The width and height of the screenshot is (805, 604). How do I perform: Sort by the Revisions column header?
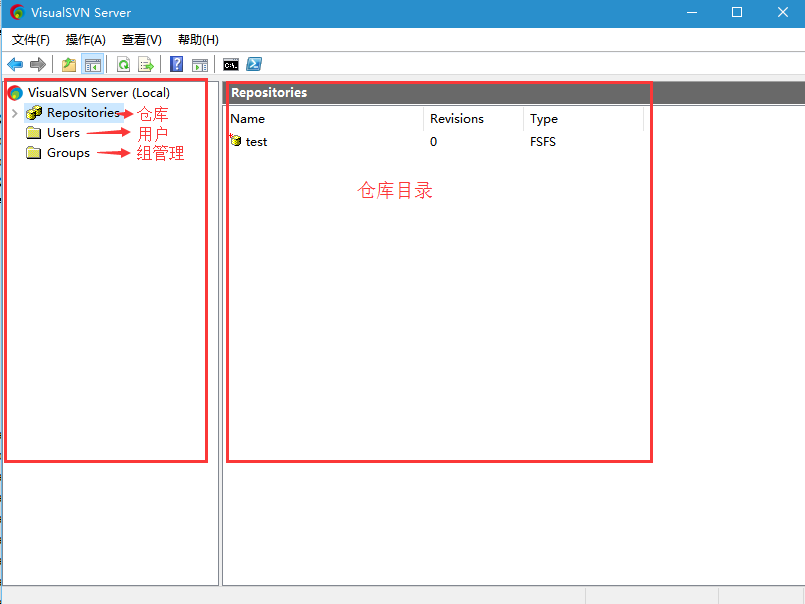point(474,119)
